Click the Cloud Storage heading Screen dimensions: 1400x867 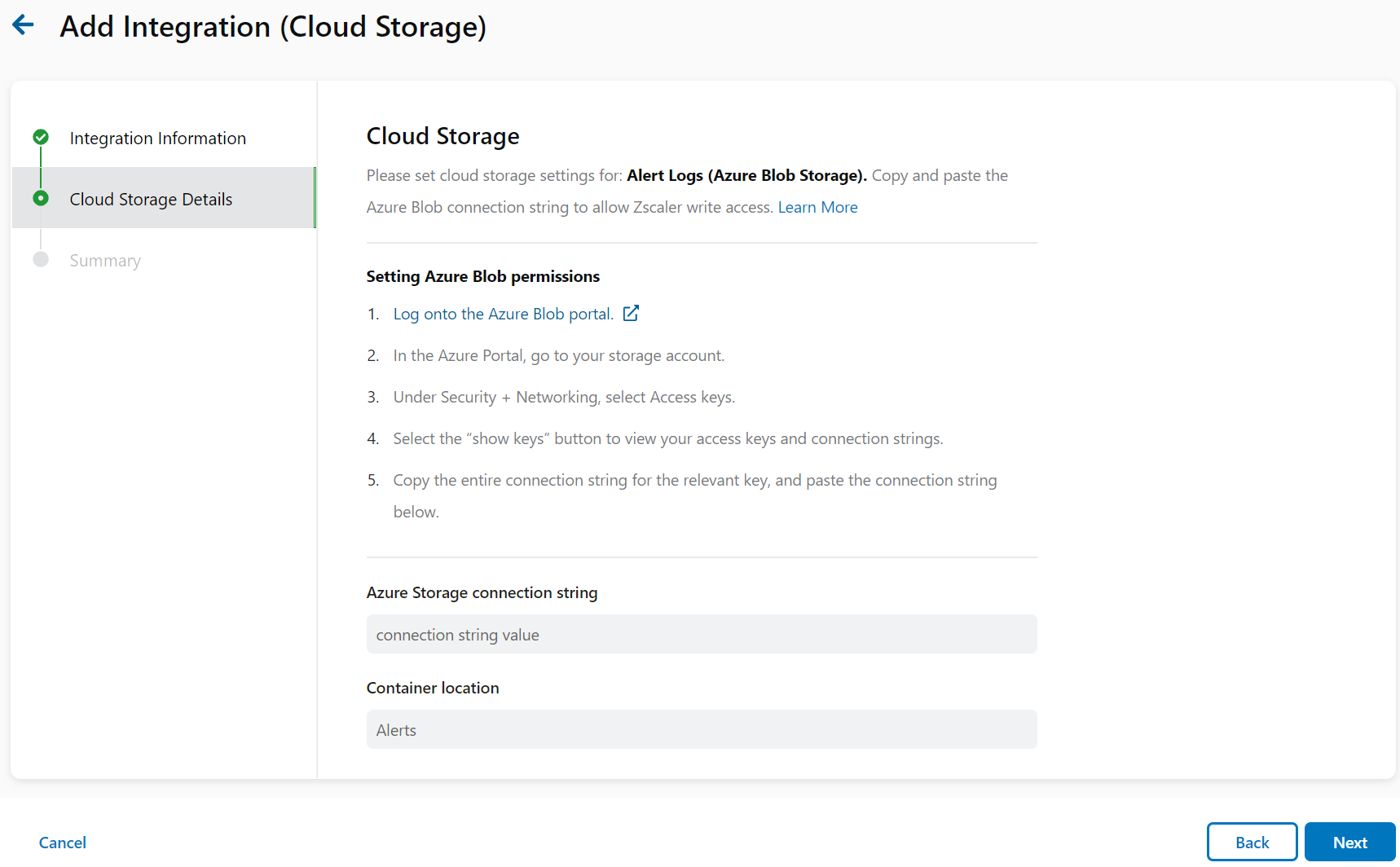point(442,135)
